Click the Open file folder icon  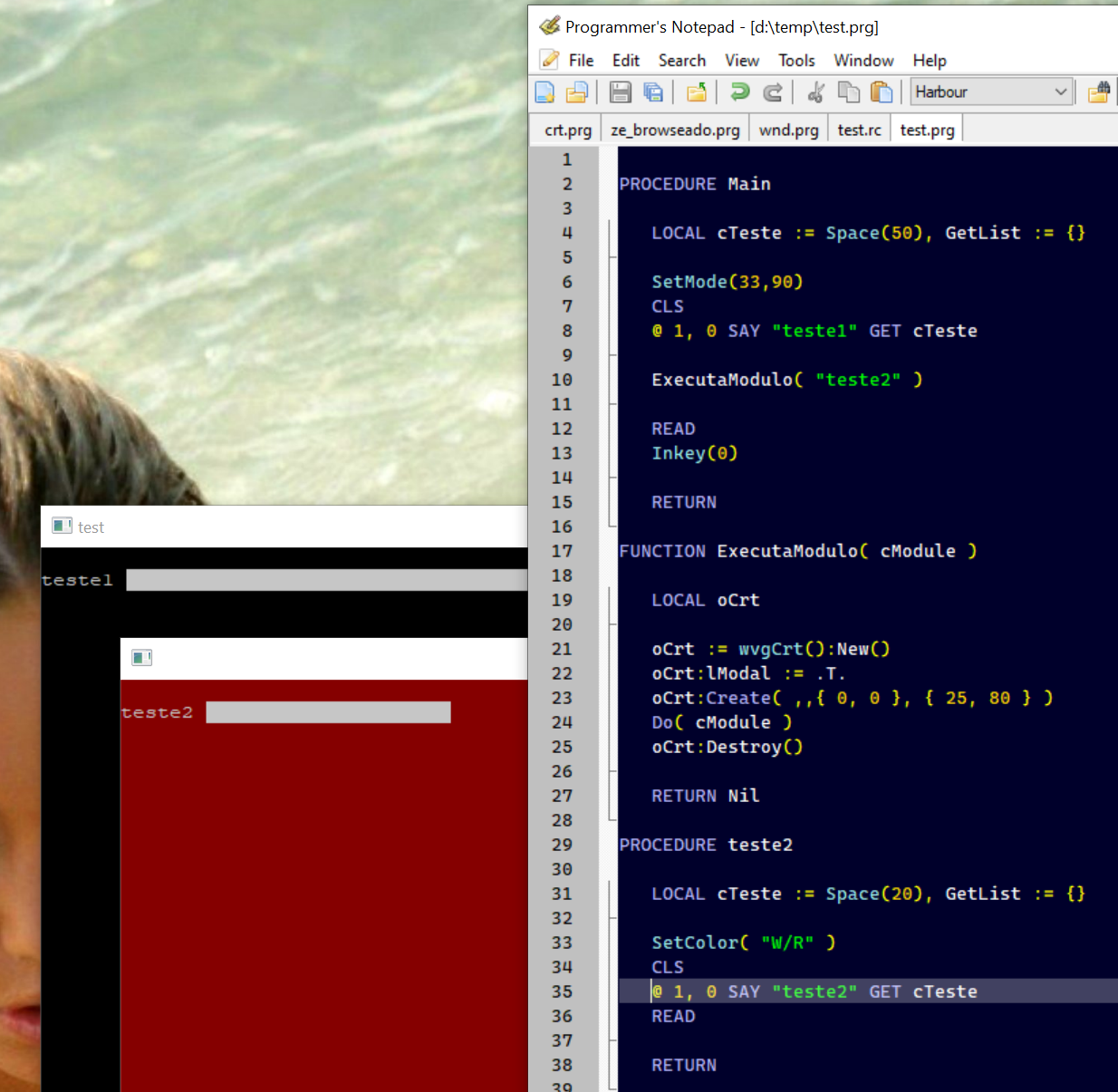pyautogui.click(x=577, y=92)
